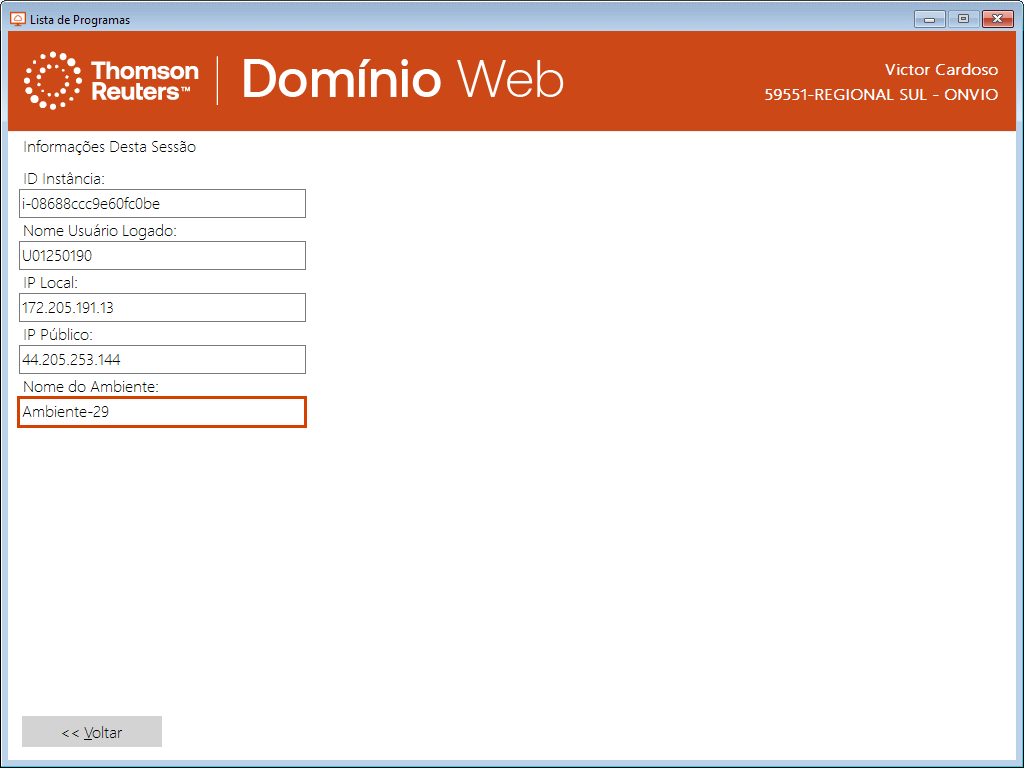Click the ID Instância label
The image size is (1024, 768).
(x=63, y=179)
